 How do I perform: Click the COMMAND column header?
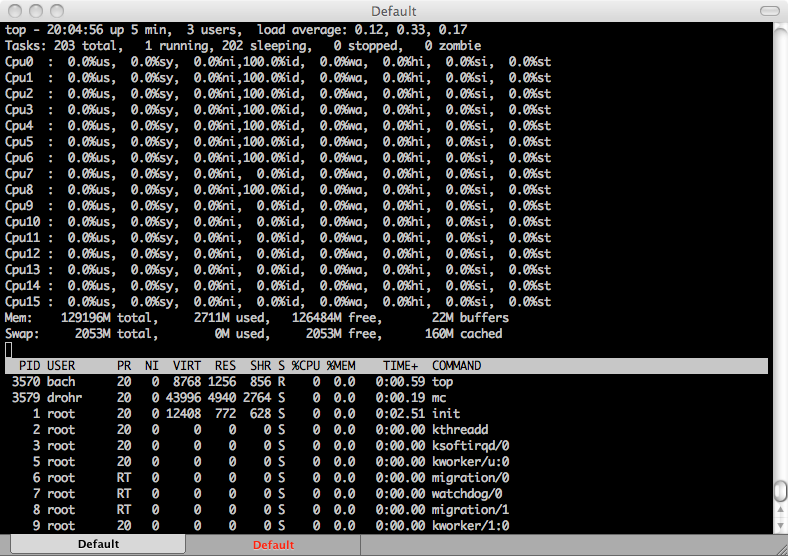click(x=456, y=366)
